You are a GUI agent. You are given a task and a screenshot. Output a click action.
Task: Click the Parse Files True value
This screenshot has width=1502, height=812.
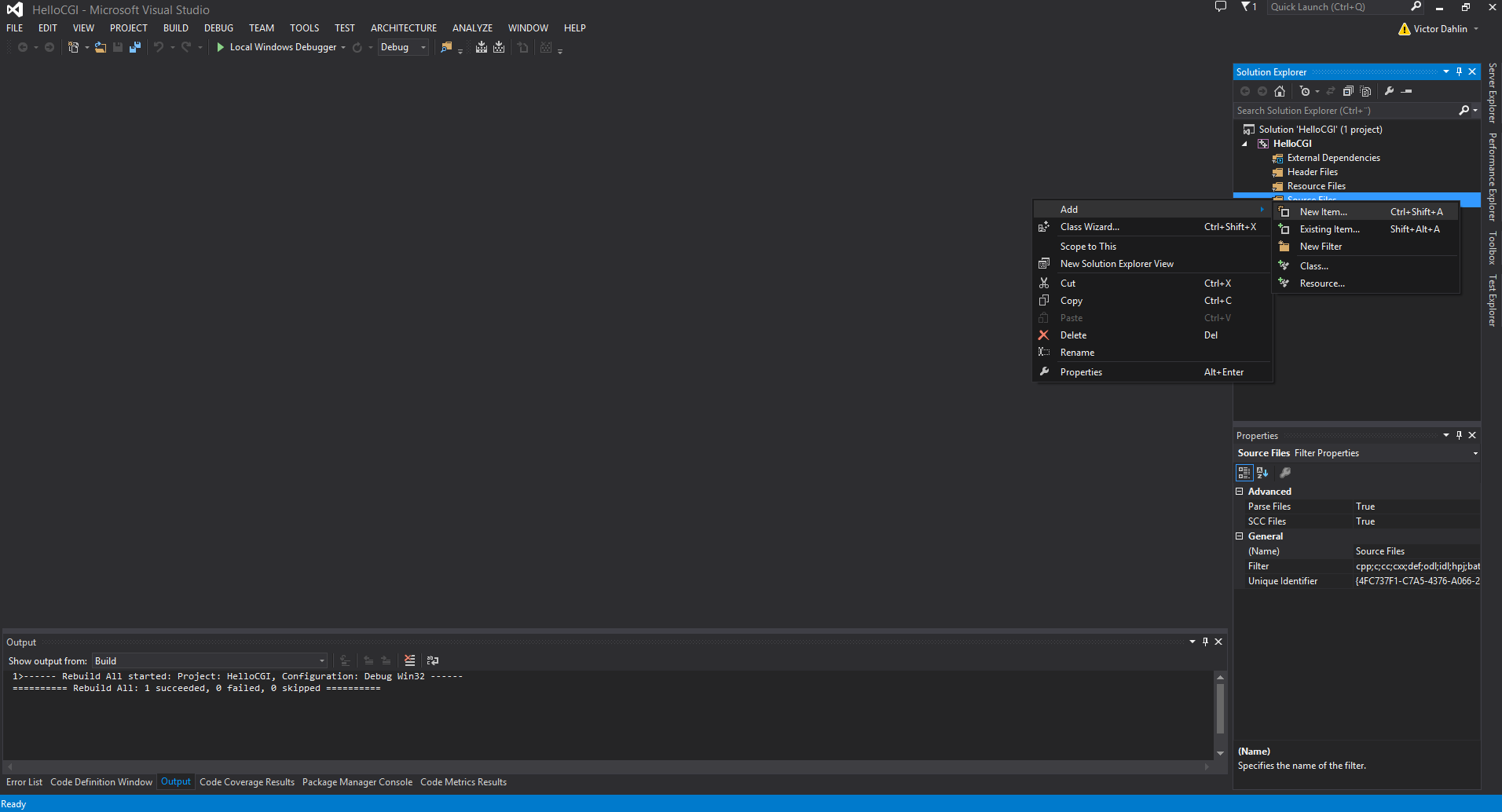1416,507
